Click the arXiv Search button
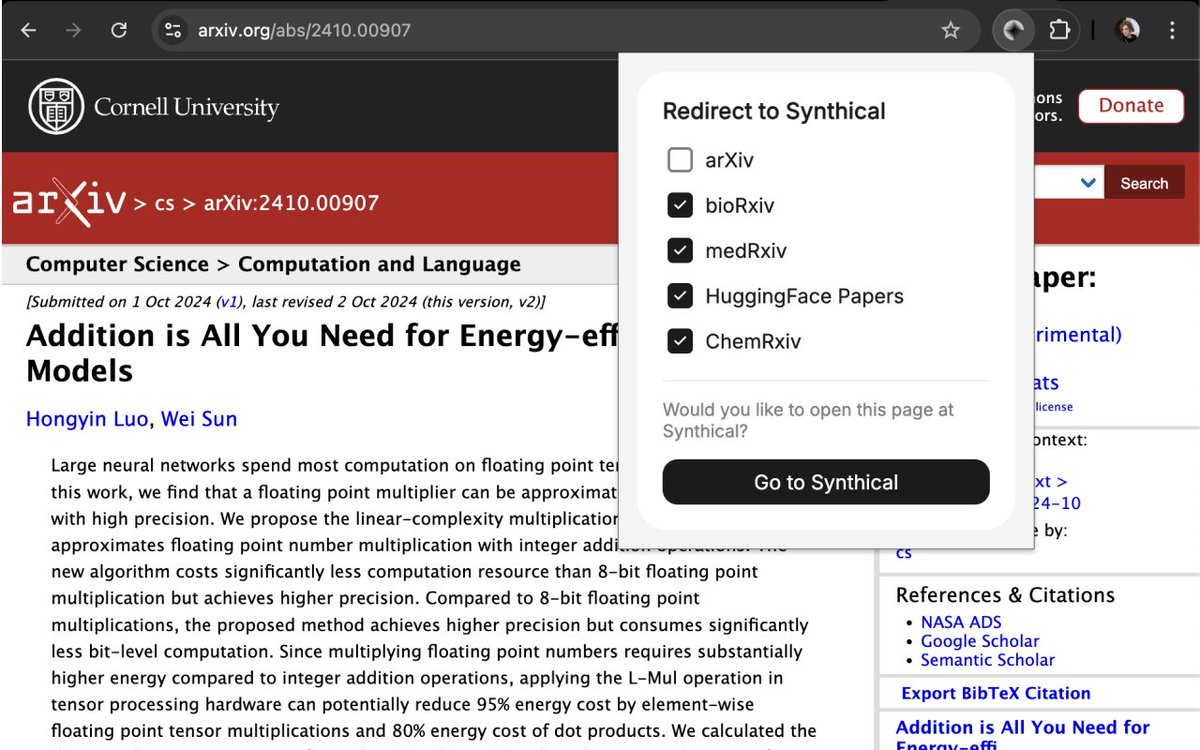The image size is (1200, 750). (x=1144, y=183)
